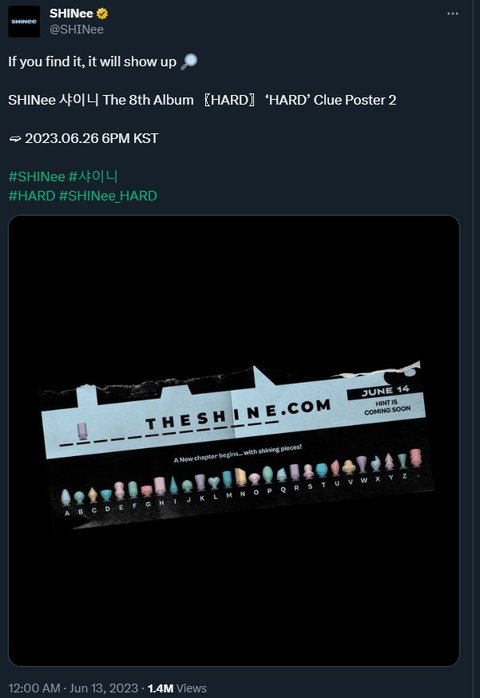The height and width of the screenshot is (698, 480).
Task: Click the magnifying glass emoji in tweet
Action: point(189,61)
